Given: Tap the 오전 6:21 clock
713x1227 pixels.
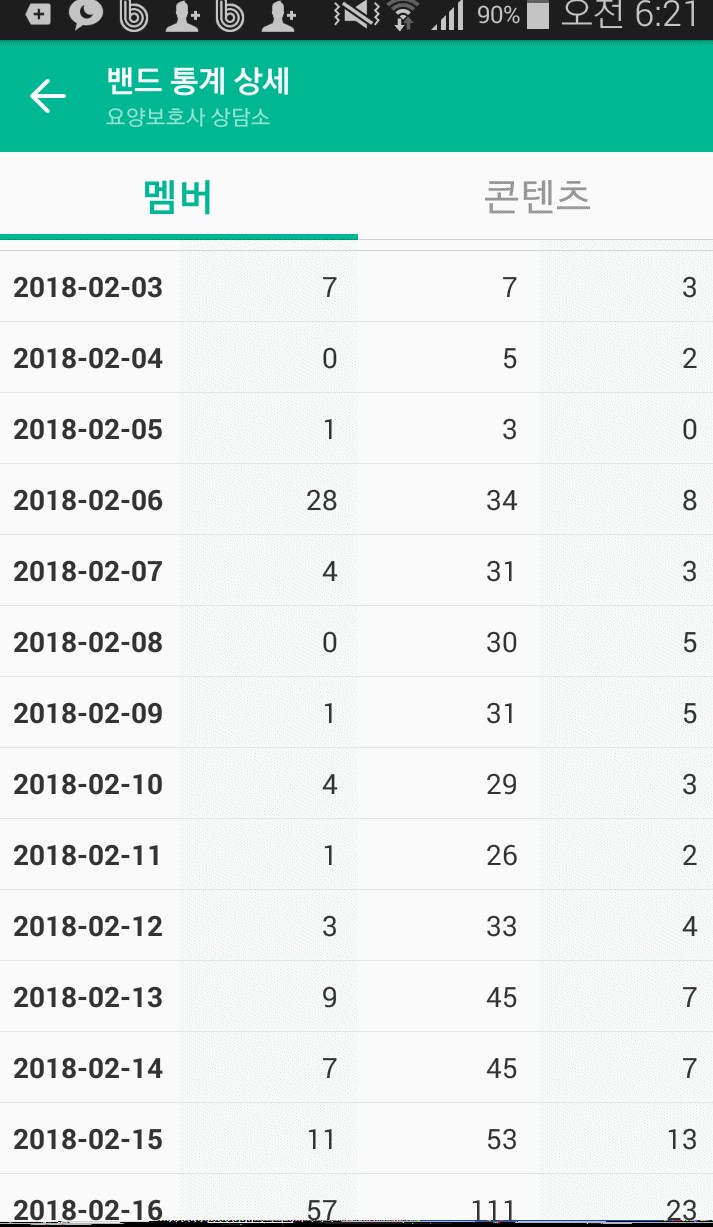Looking at the screenshot, I should (x=629, y=15).
